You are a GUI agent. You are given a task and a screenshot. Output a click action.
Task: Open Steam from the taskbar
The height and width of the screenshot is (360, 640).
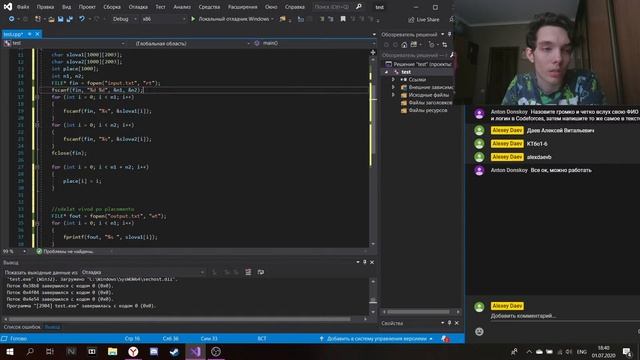click(x=174, y=351)
